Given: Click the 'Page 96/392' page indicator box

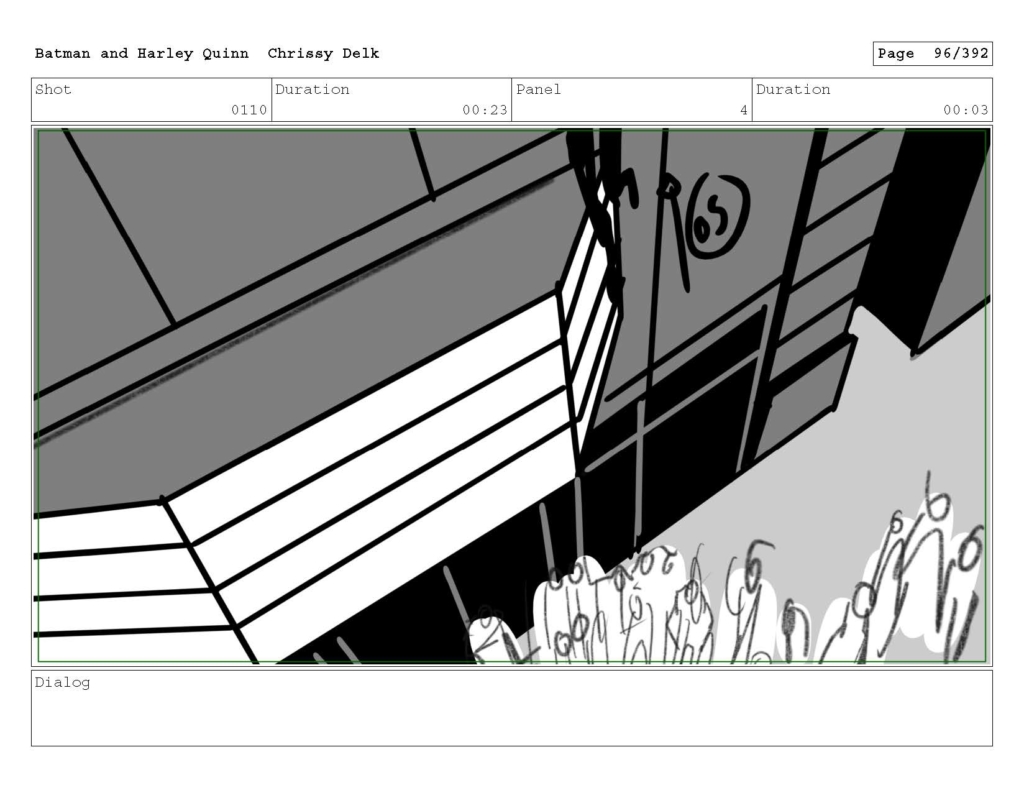Looking at the screenshot, I should click(933, 54).
